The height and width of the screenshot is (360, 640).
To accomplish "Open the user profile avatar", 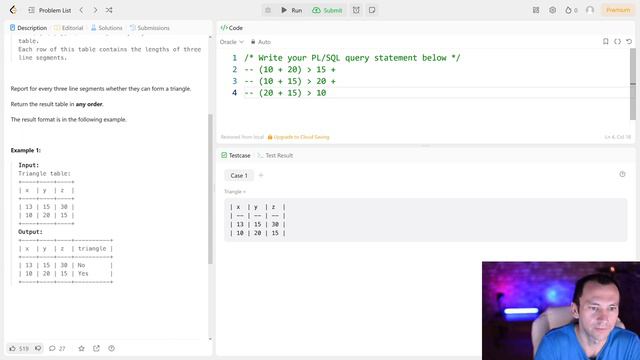I will pos(590,10).
